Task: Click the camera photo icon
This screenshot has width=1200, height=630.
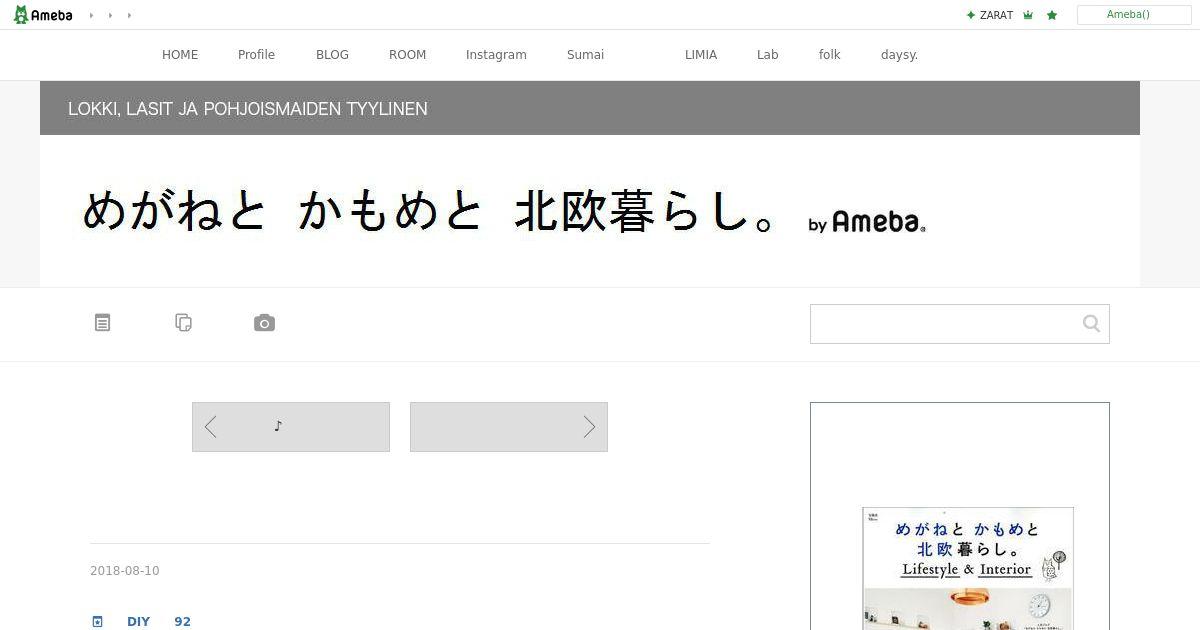Action: tap(264, 323)
